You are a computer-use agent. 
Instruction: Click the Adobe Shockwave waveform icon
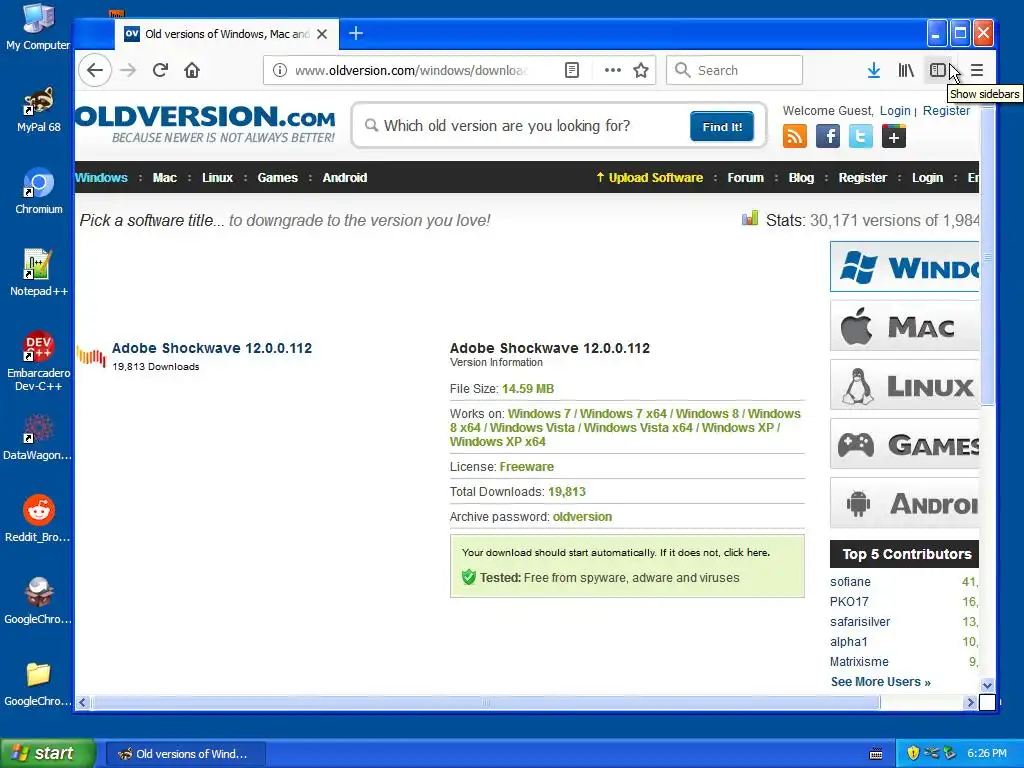pos(91,356)
